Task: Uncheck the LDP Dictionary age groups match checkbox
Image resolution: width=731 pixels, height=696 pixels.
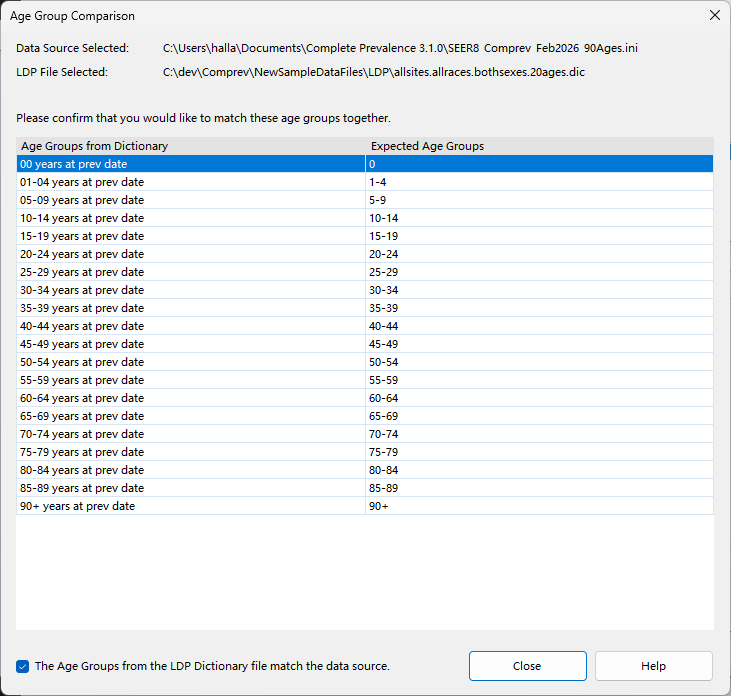Action: (22, 666)
